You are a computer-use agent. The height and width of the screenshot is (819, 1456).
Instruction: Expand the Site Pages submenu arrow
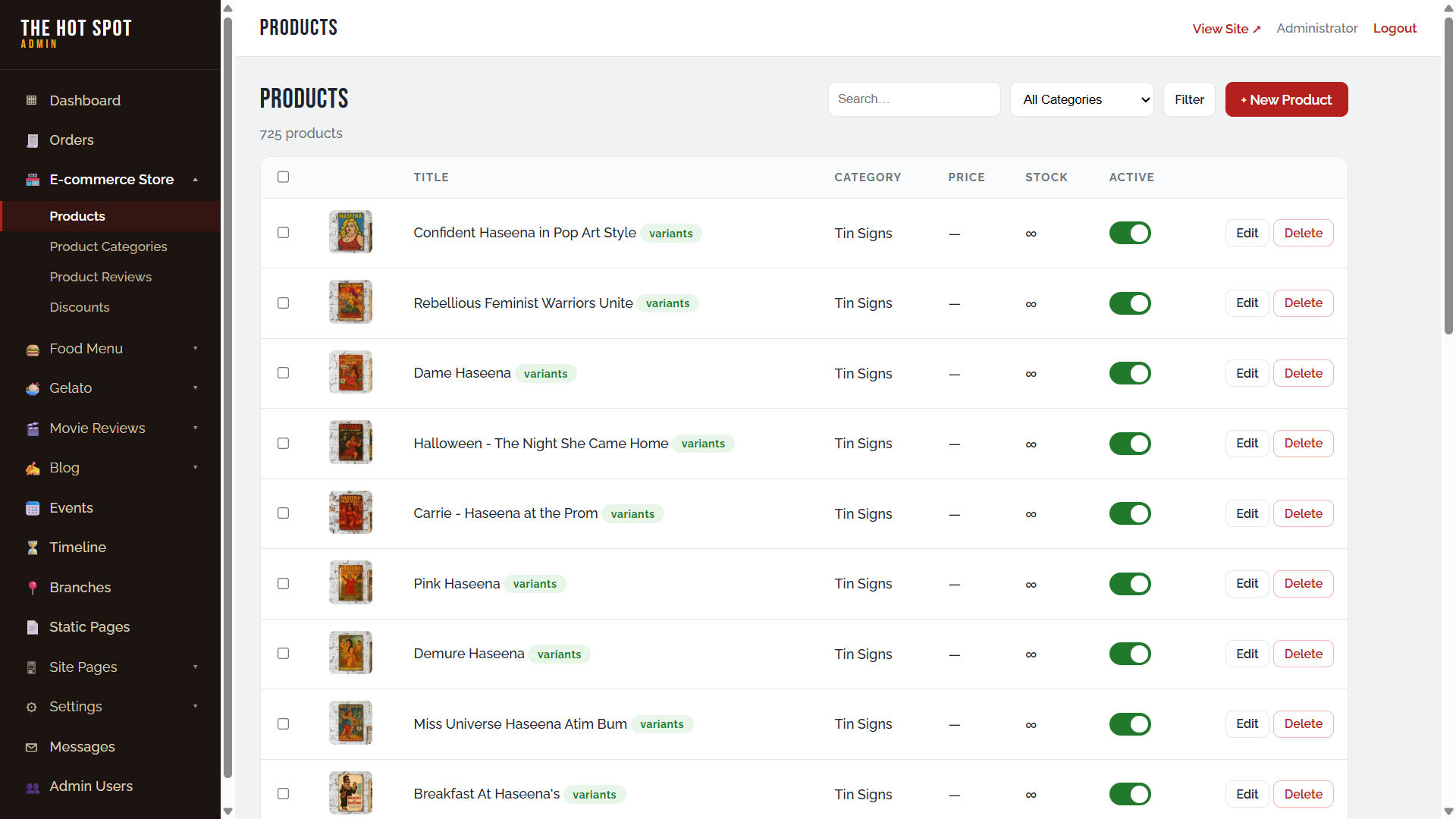(196, 667)
